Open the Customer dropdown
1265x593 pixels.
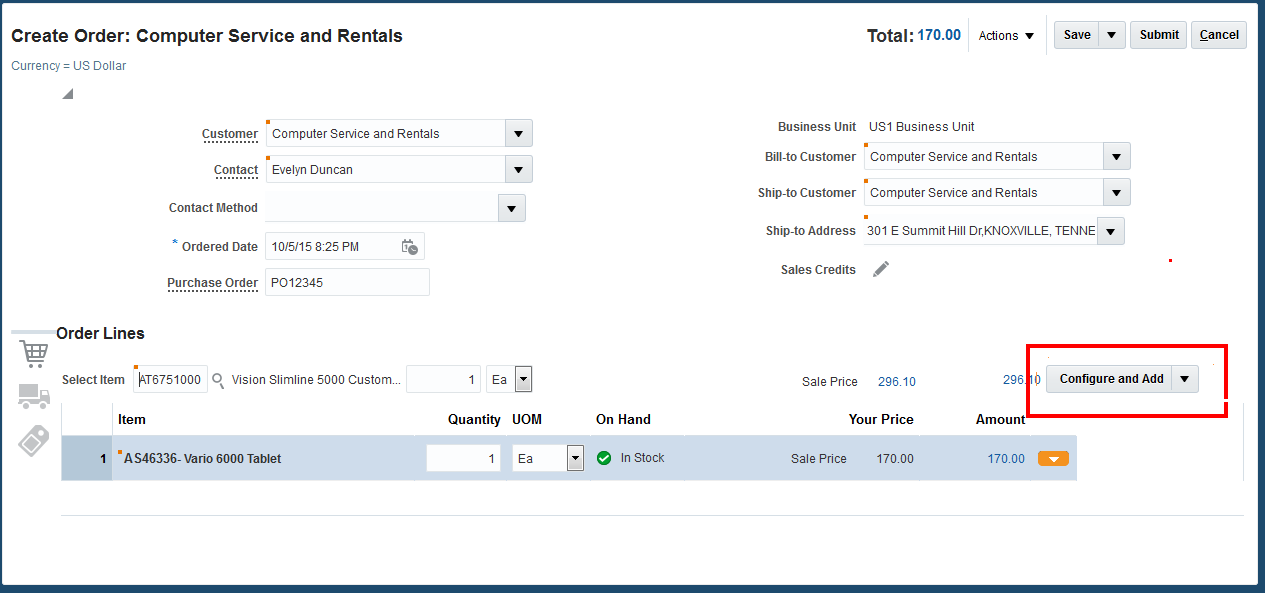click(x=518, y=132)
